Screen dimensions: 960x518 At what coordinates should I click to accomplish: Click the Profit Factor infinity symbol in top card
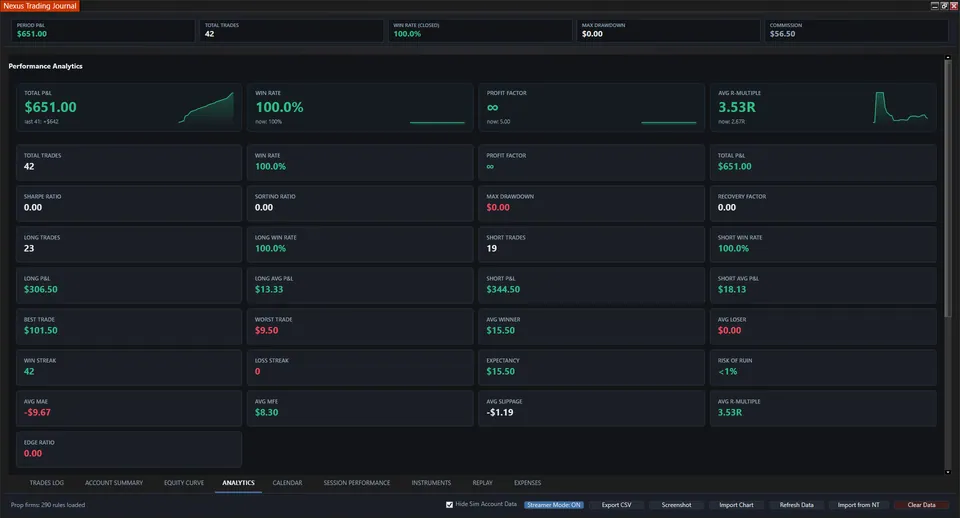pos(492,107)
